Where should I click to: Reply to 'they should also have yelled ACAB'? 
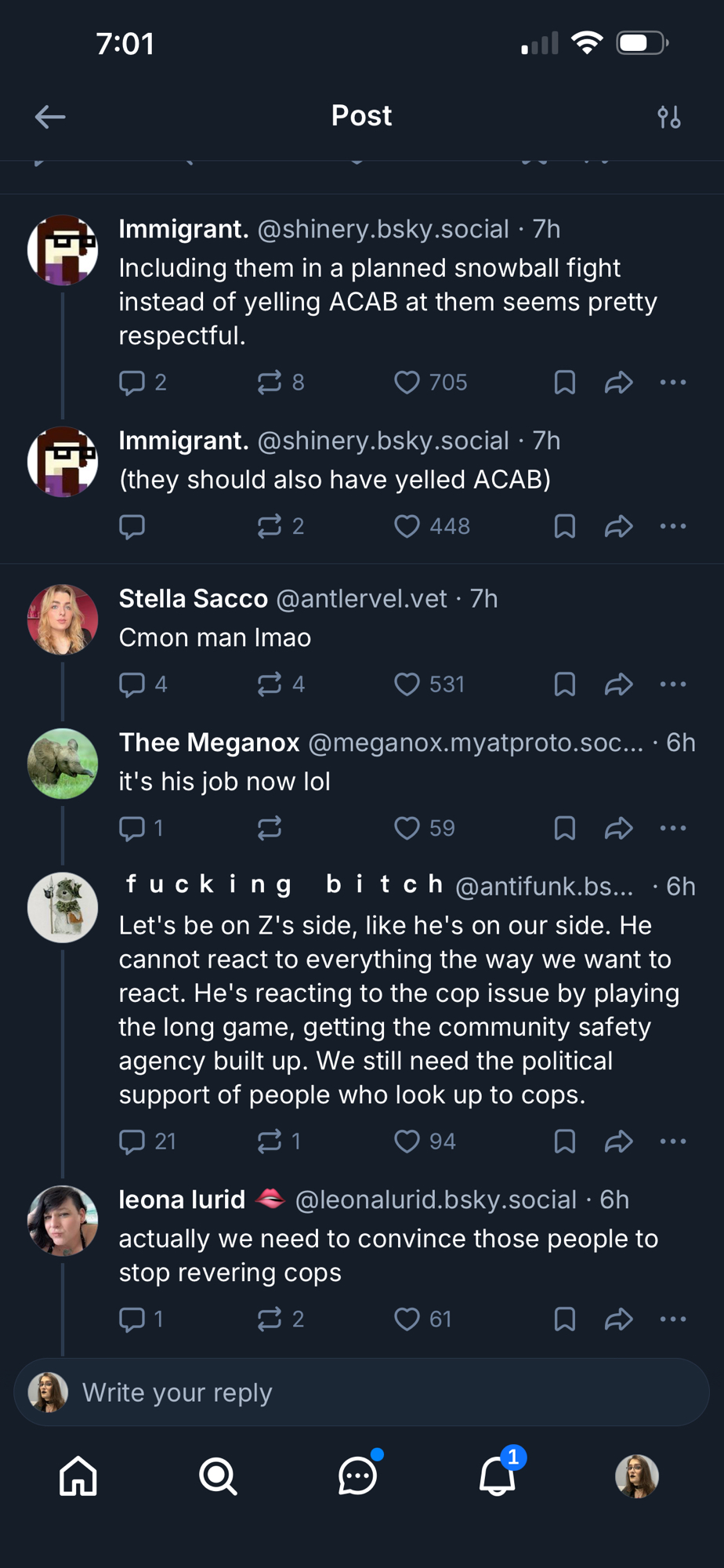(132, 527)
